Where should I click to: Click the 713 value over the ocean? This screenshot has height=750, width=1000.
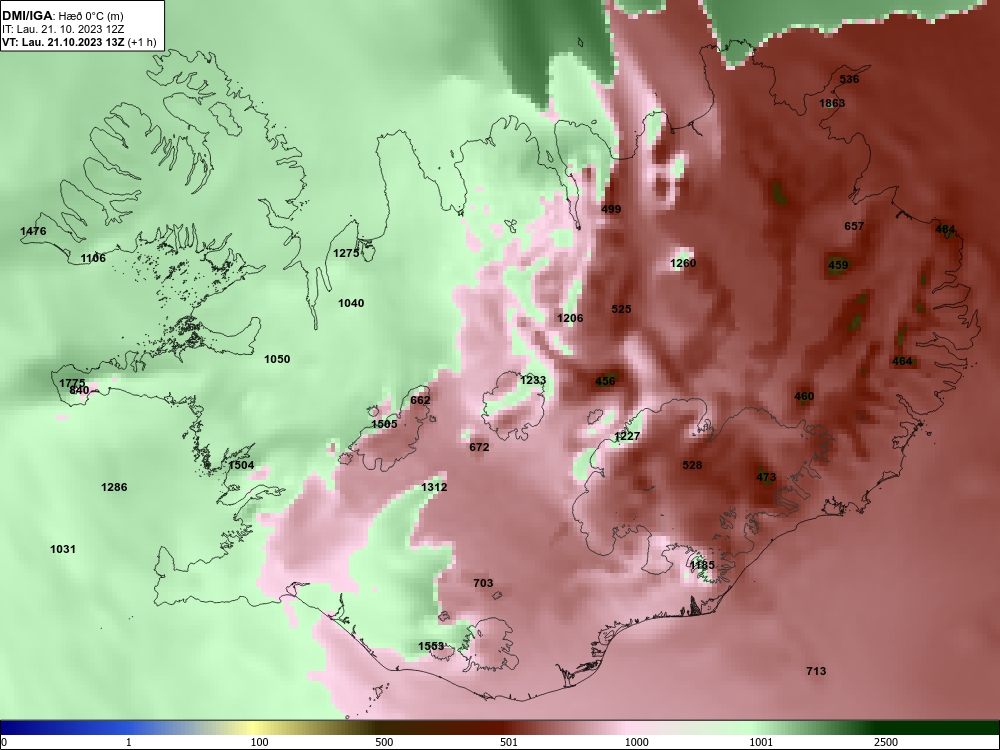click(x=816, y=671)
